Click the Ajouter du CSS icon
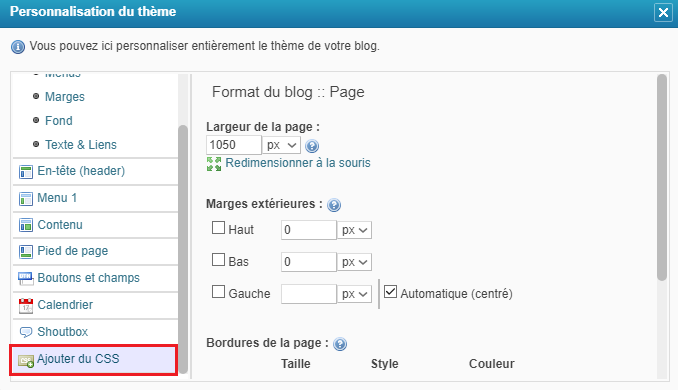The height and width of the screenshot is (390, 678). 26,360
